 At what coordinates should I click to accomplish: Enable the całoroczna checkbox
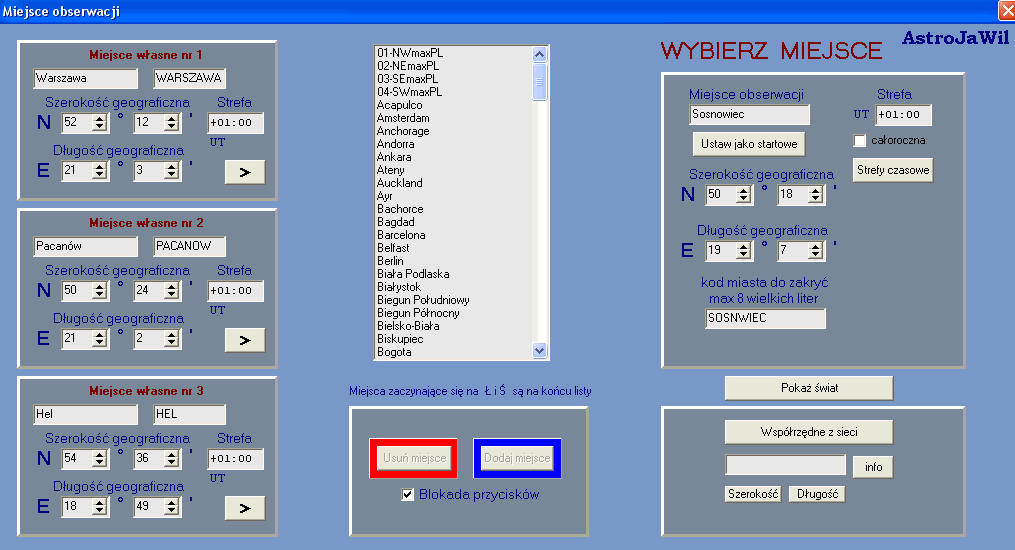pyautogui.click(x=860, y=140)
